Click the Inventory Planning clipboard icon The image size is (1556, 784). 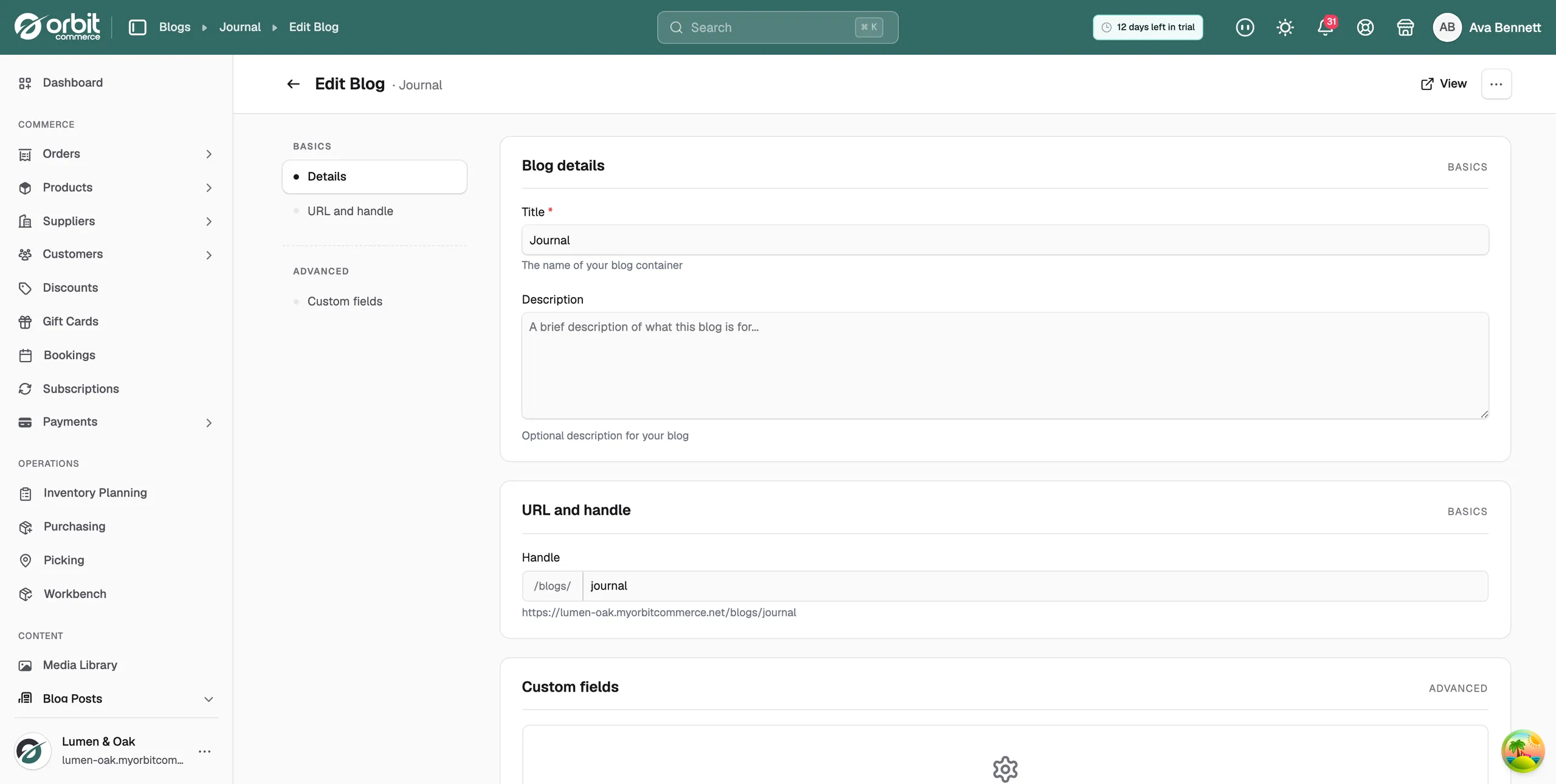point(25,493)
